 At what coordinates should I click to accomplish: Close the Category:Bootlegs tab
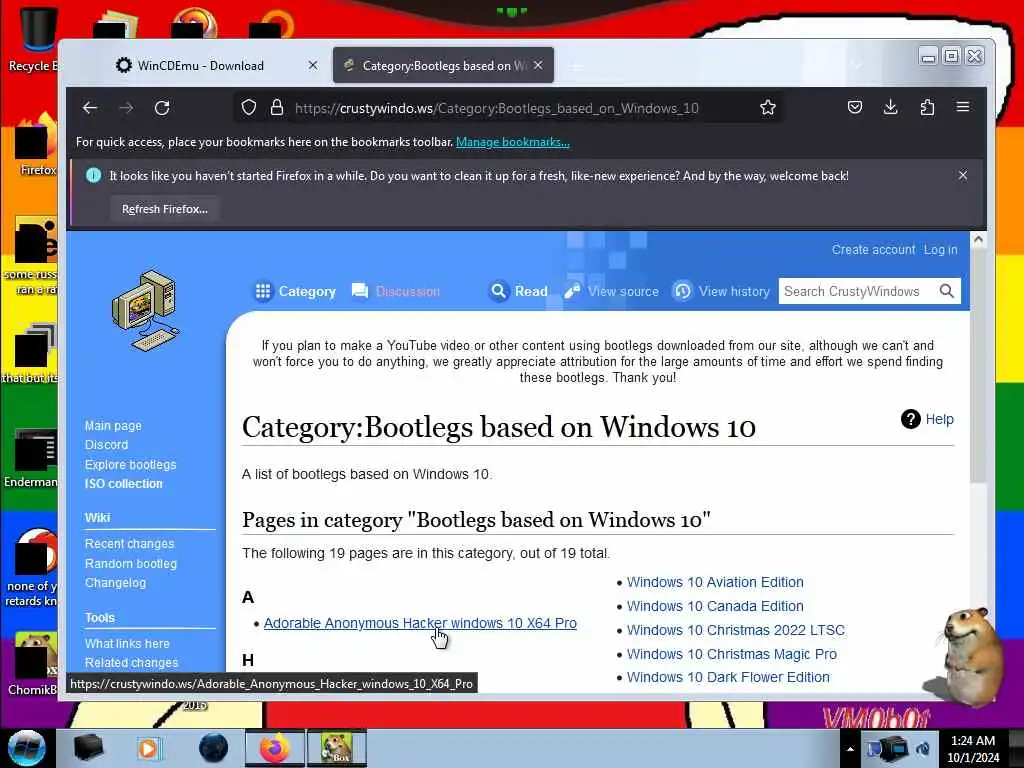(x=538, y=65)
